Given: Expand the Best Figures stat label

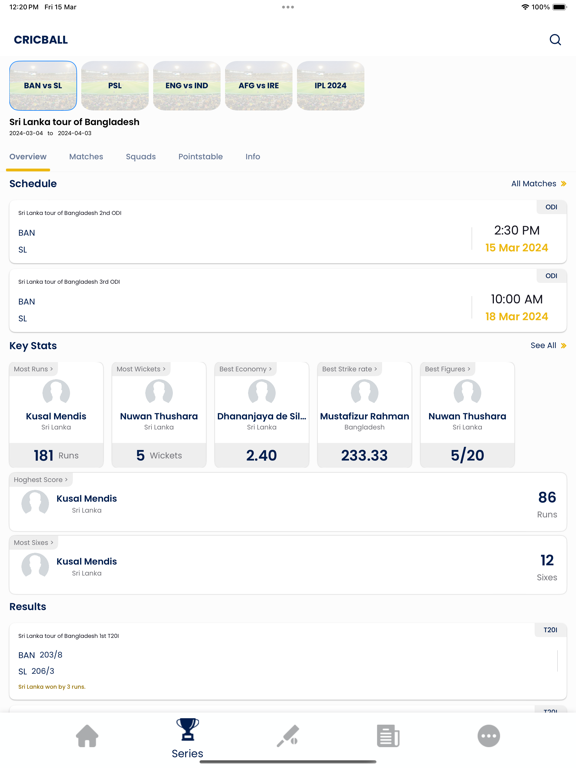Looking at the screenshot, I should 448,369.
